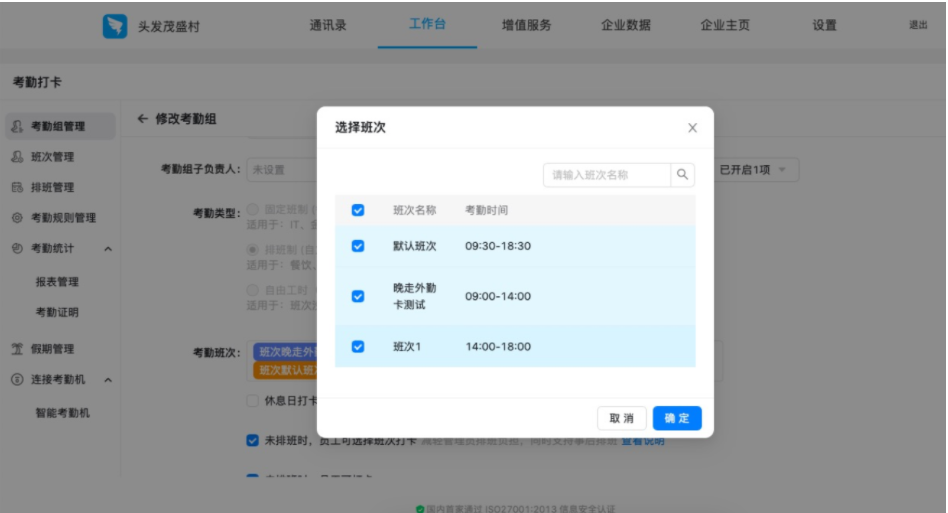Uncheck the 晚走外勤卡测试 row checkbox

(358, 296)
